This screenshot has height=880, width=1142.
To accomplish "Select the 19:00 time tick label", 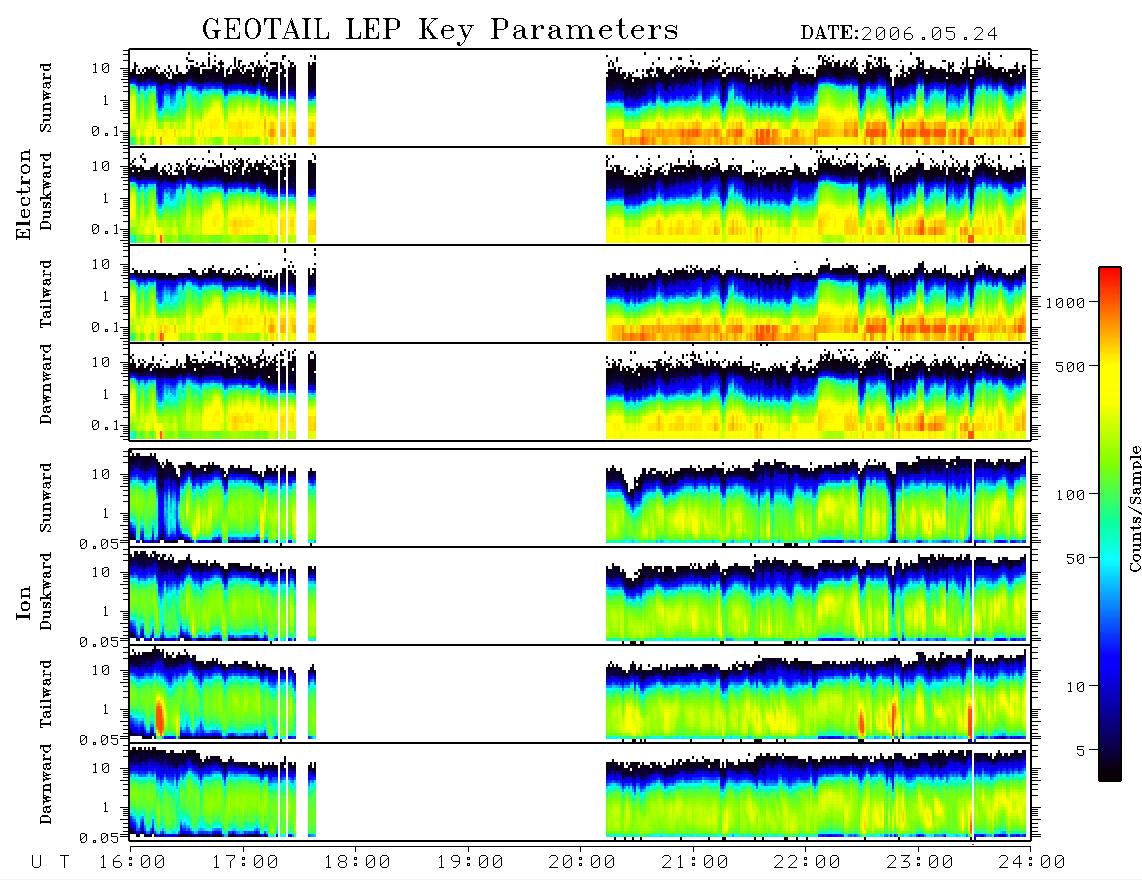I will point(470,863).
